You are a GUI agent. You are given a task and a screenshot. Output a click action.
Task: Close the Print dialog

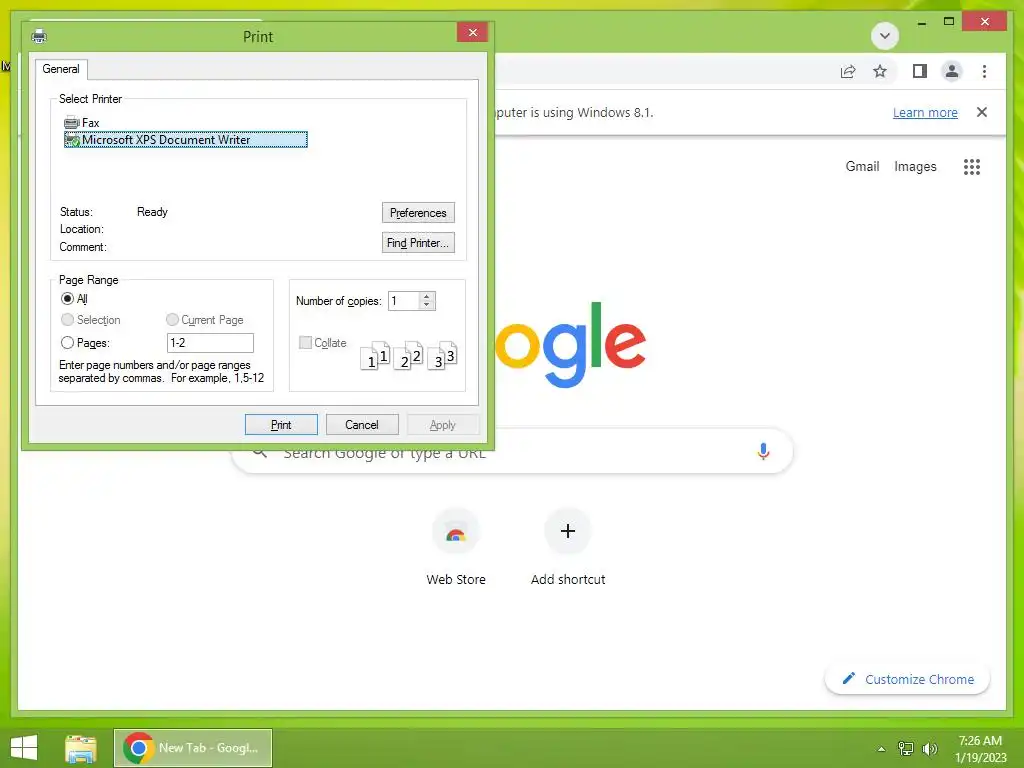pyautogui.click(x=472, y=32)
